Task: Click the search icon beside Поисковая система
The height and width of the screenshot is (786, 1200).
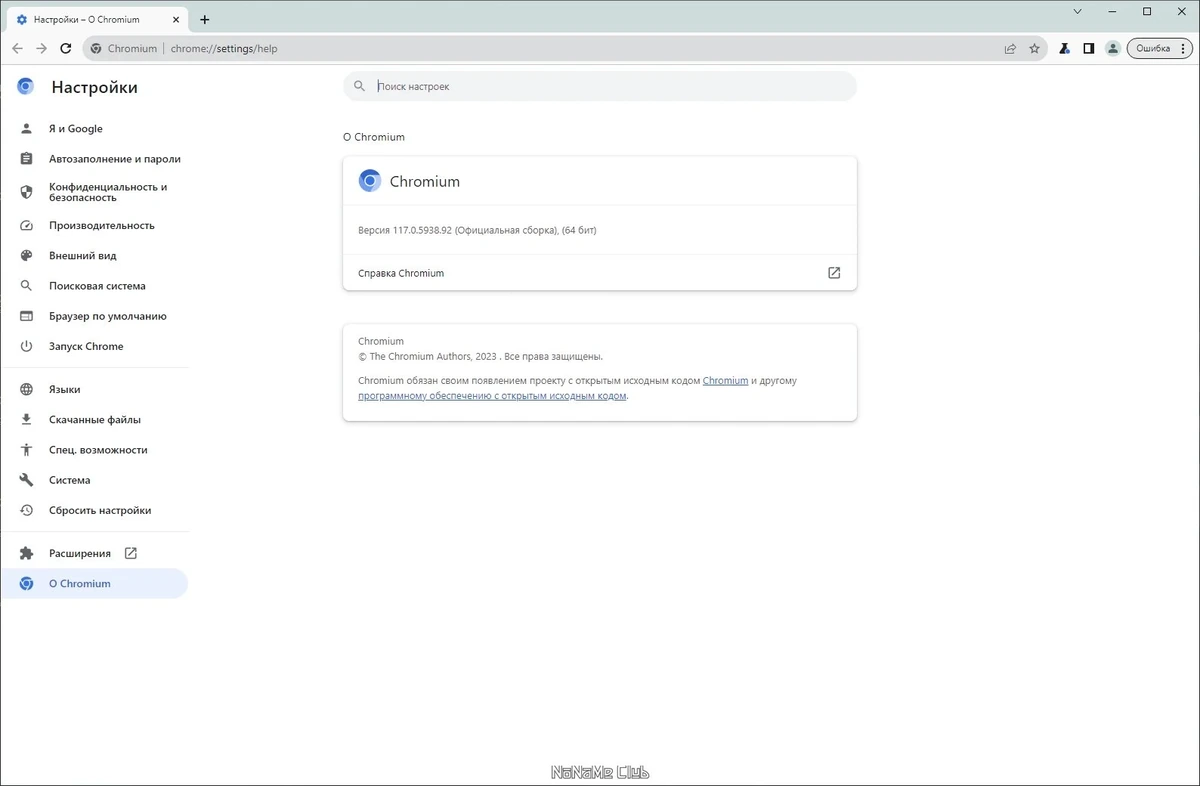Action: tap(27, 286)
